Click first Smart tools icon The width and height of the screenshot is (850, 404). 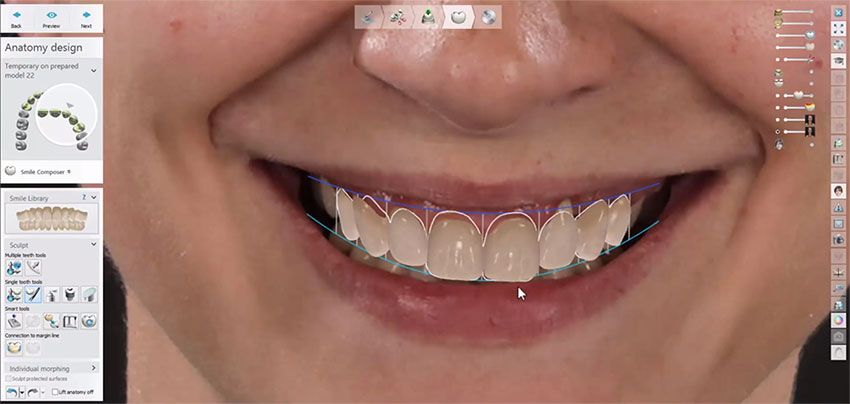coord(14,321)
